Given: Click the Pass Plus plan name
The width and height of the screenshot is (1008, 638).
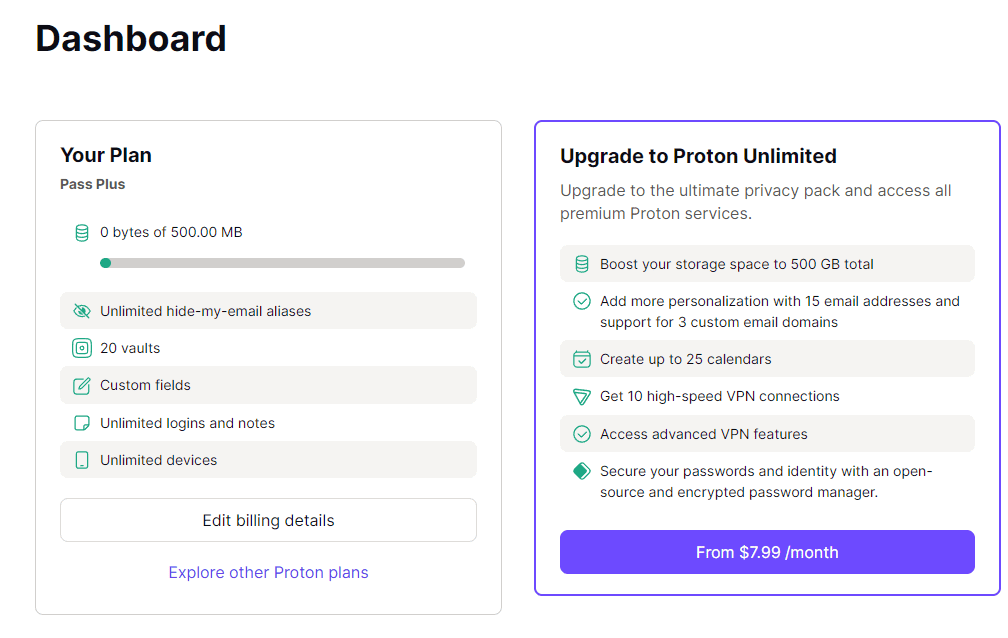Looking at the screenshot, I should tap(93, 184).
